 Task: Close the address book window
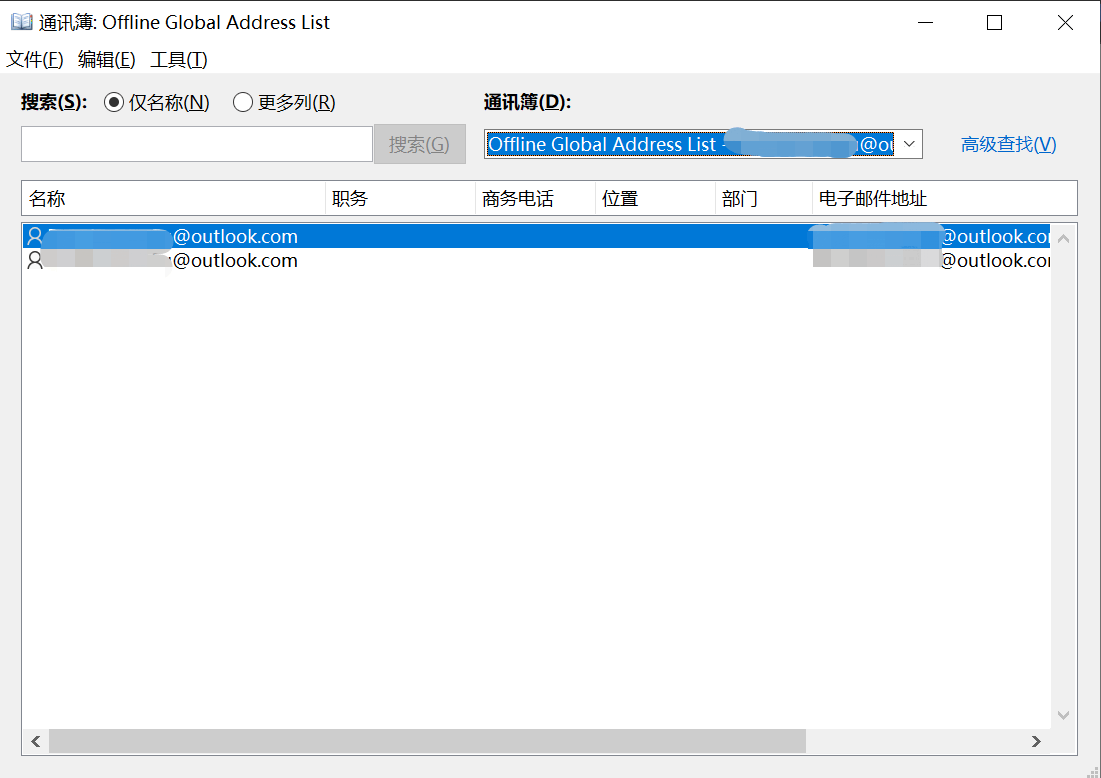(x=1065, y=22)
